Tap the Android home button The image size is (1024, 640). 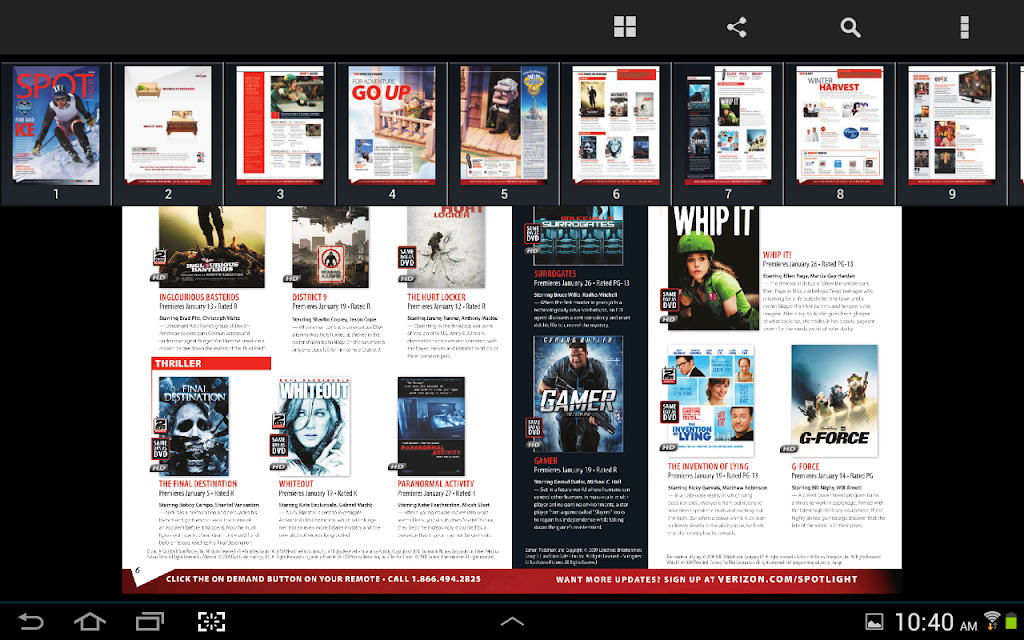point(90,621)
